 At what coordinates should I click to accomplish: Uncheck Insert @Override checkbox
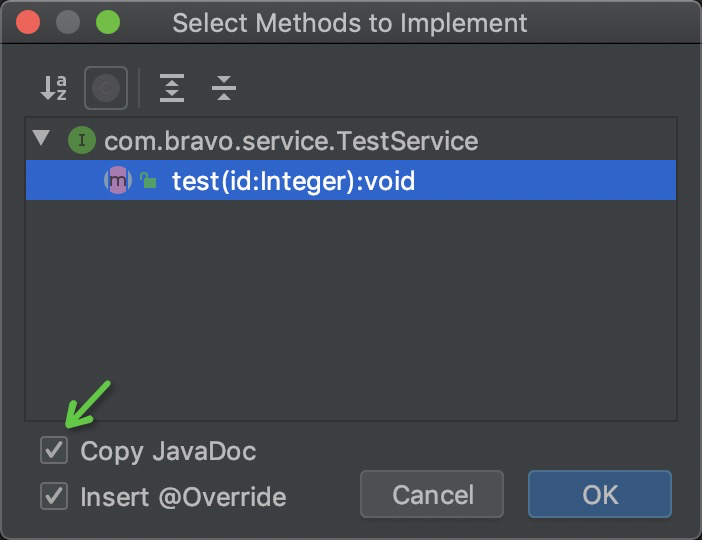tap(54, 496)
